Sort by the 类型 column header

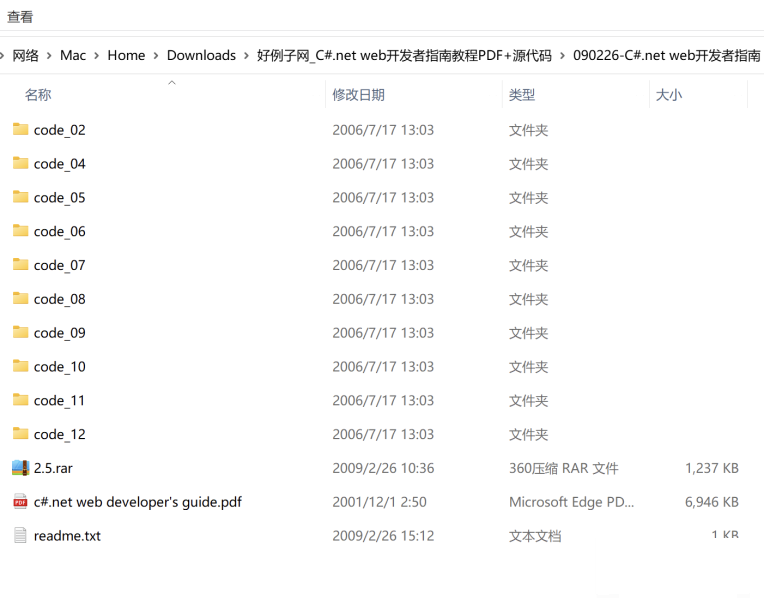pyautogui.click(x=522, y=95)
